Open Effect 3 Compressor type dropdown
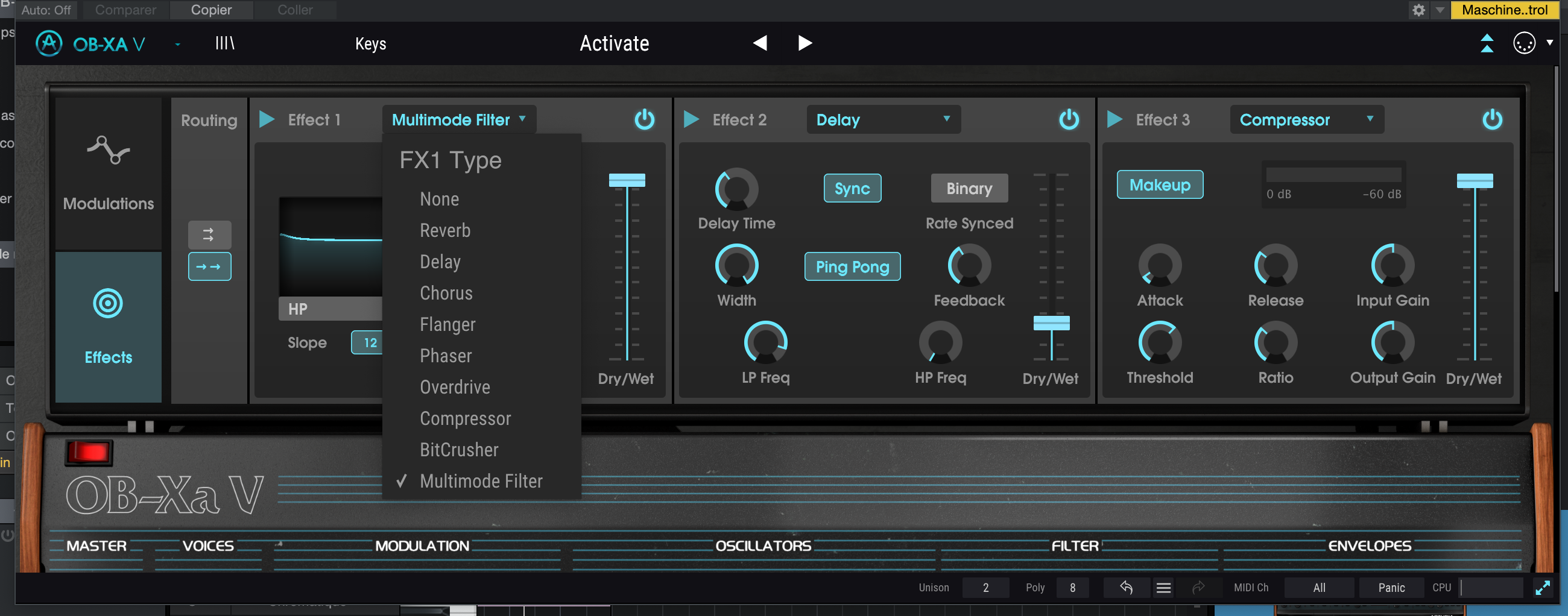1568x616 pixels. (1306, 120)
